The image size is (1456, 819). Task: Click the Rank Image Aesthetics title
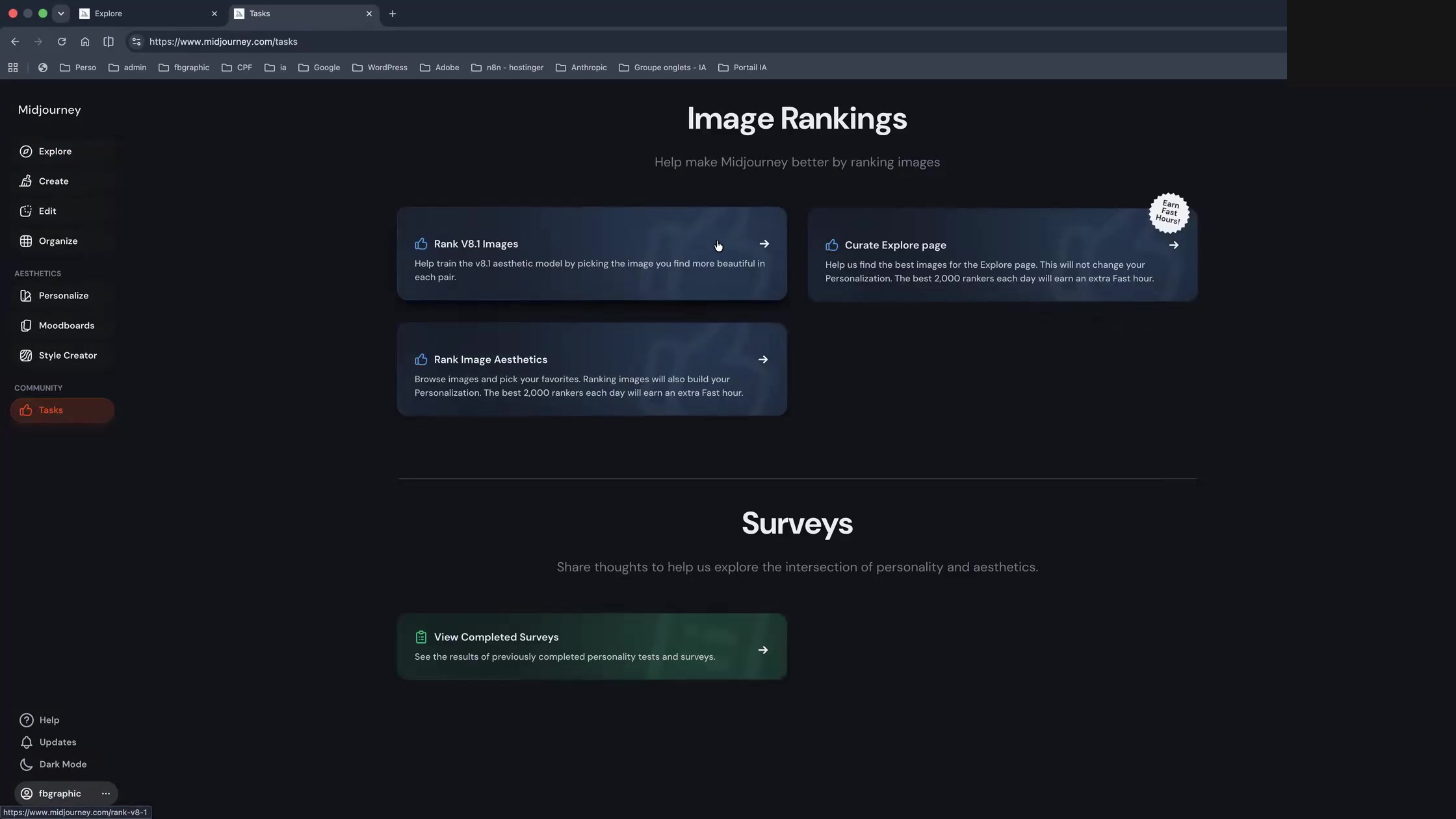pos(490,359)
